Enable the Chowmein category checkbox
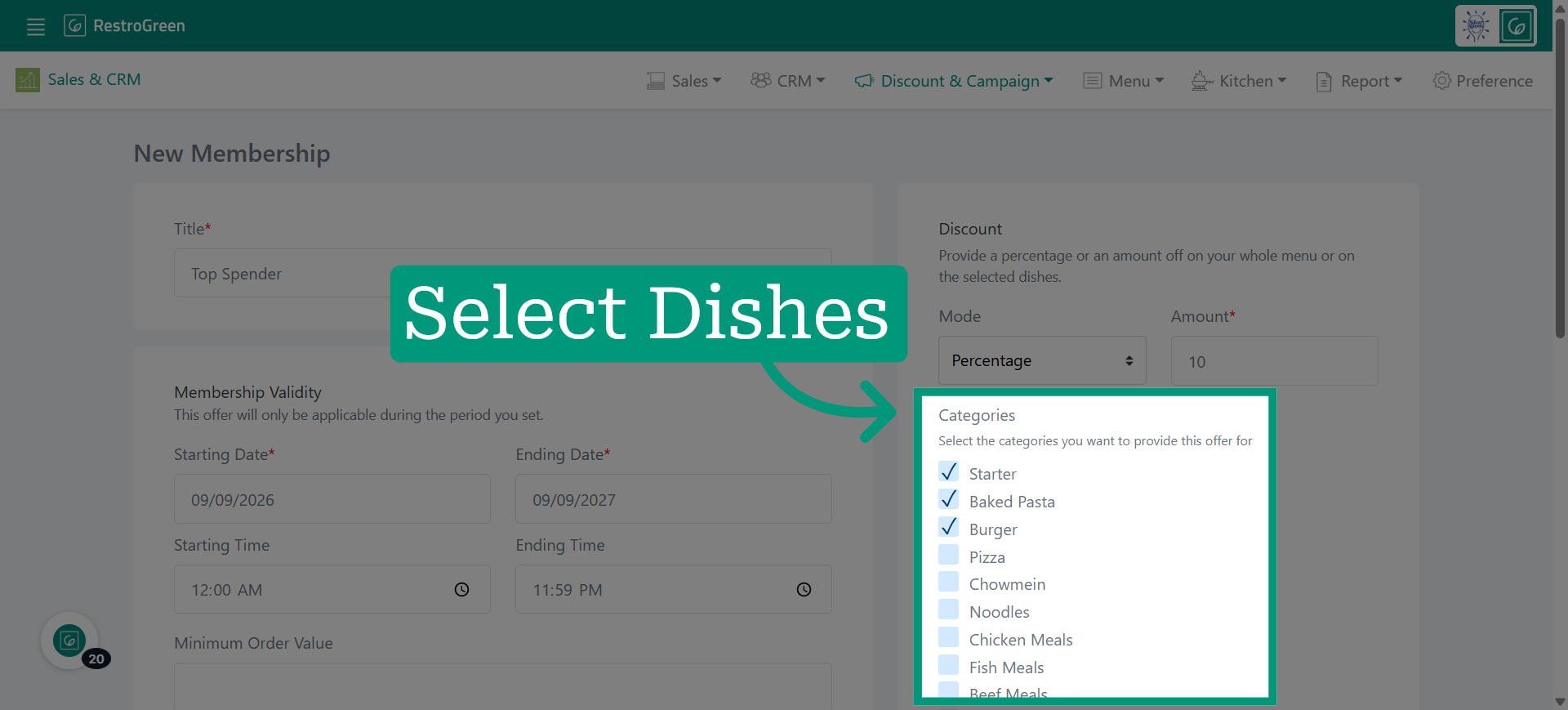 (x=948, y=582)
